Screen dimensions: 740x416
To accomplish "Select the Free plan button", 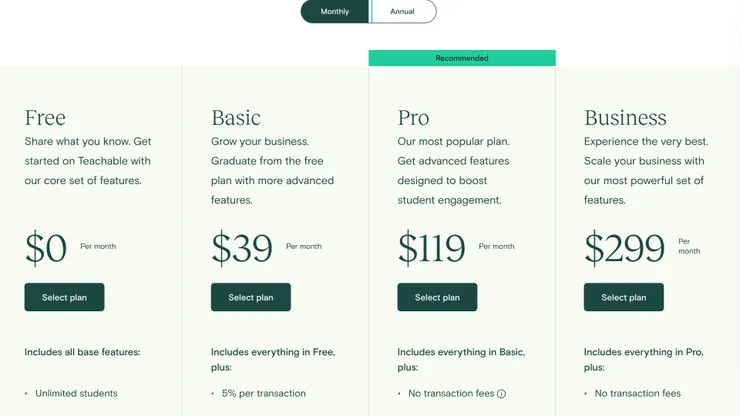I will pos(64,297).
